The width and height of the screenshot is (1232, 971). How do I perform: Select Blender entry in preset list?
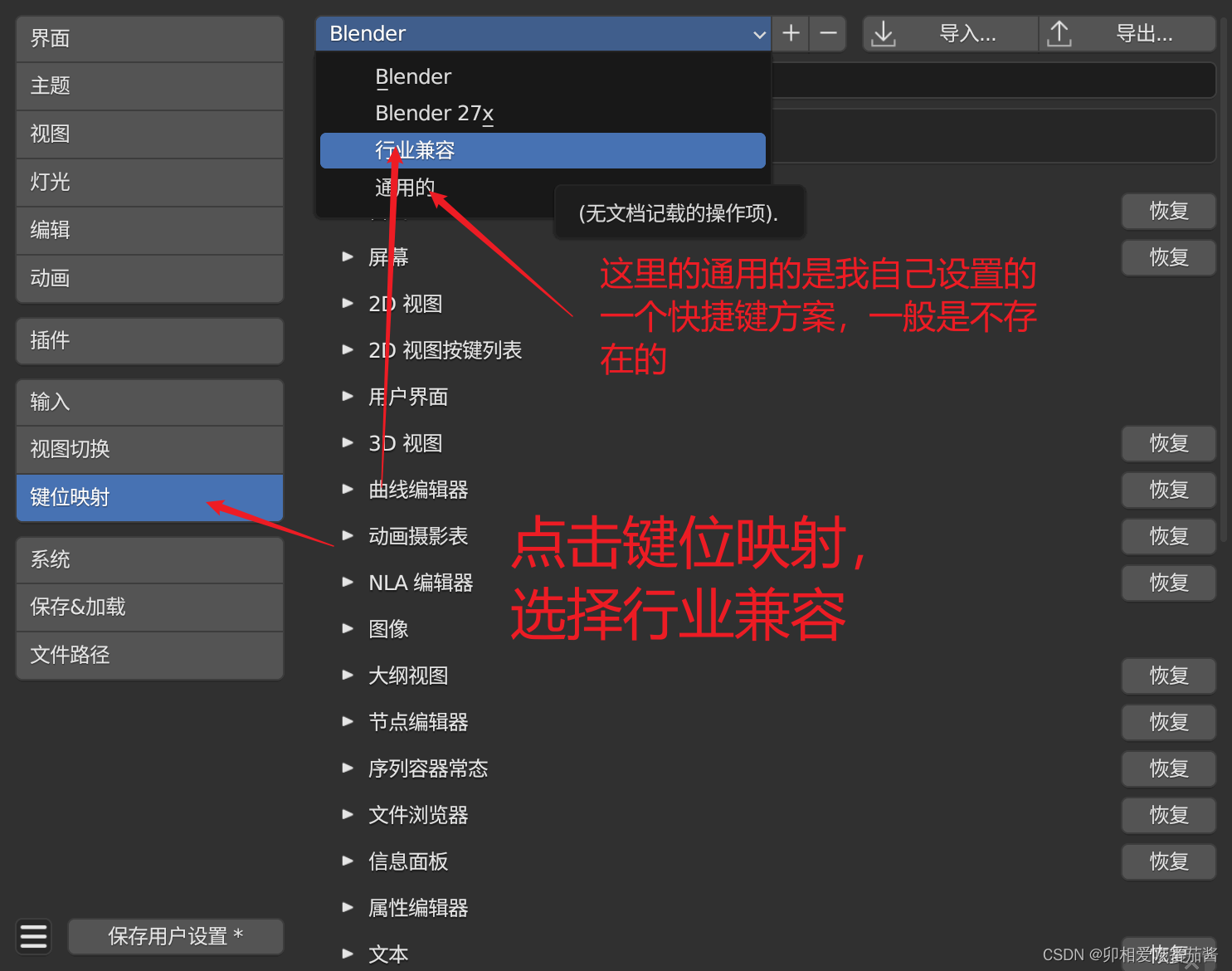coord(543,76)
